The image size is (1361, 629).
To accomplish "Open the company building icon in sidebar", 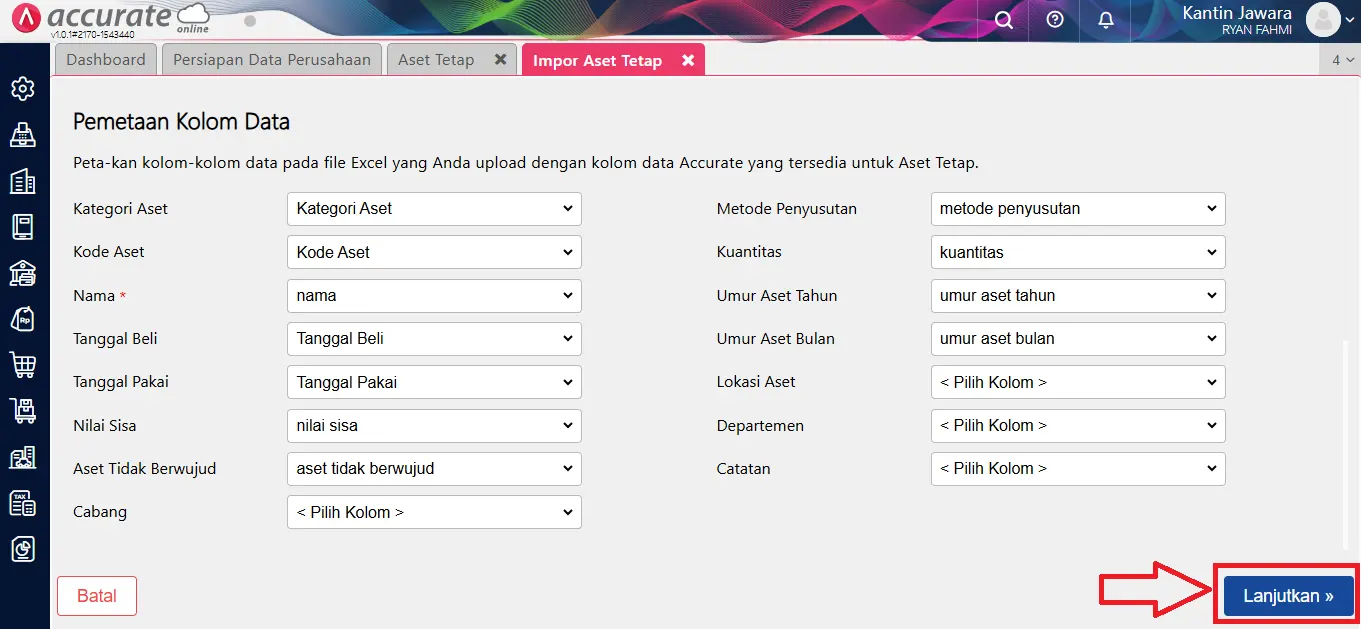I will 23,181.
